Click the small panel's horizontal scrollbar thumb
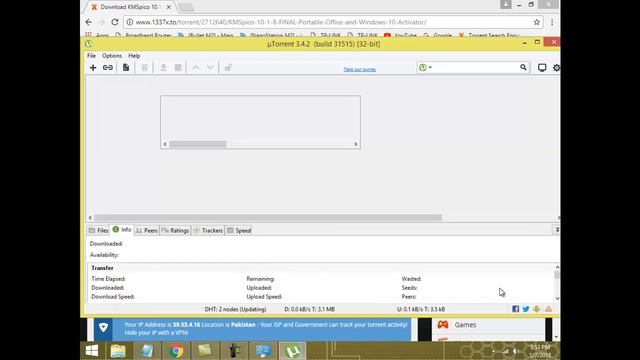 point(198,144)
